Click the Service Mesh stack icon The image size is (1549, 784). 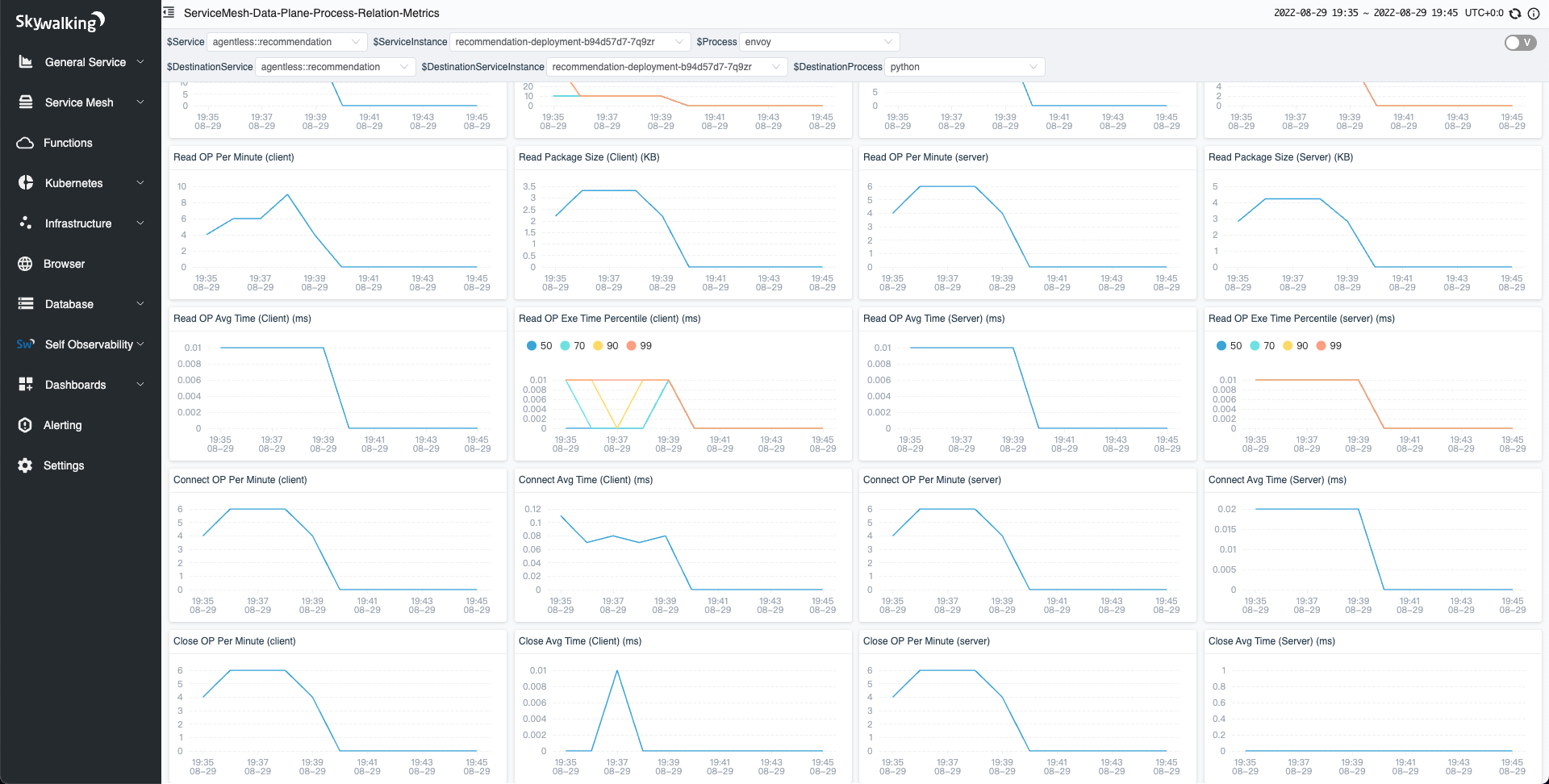tap(26, 102)
